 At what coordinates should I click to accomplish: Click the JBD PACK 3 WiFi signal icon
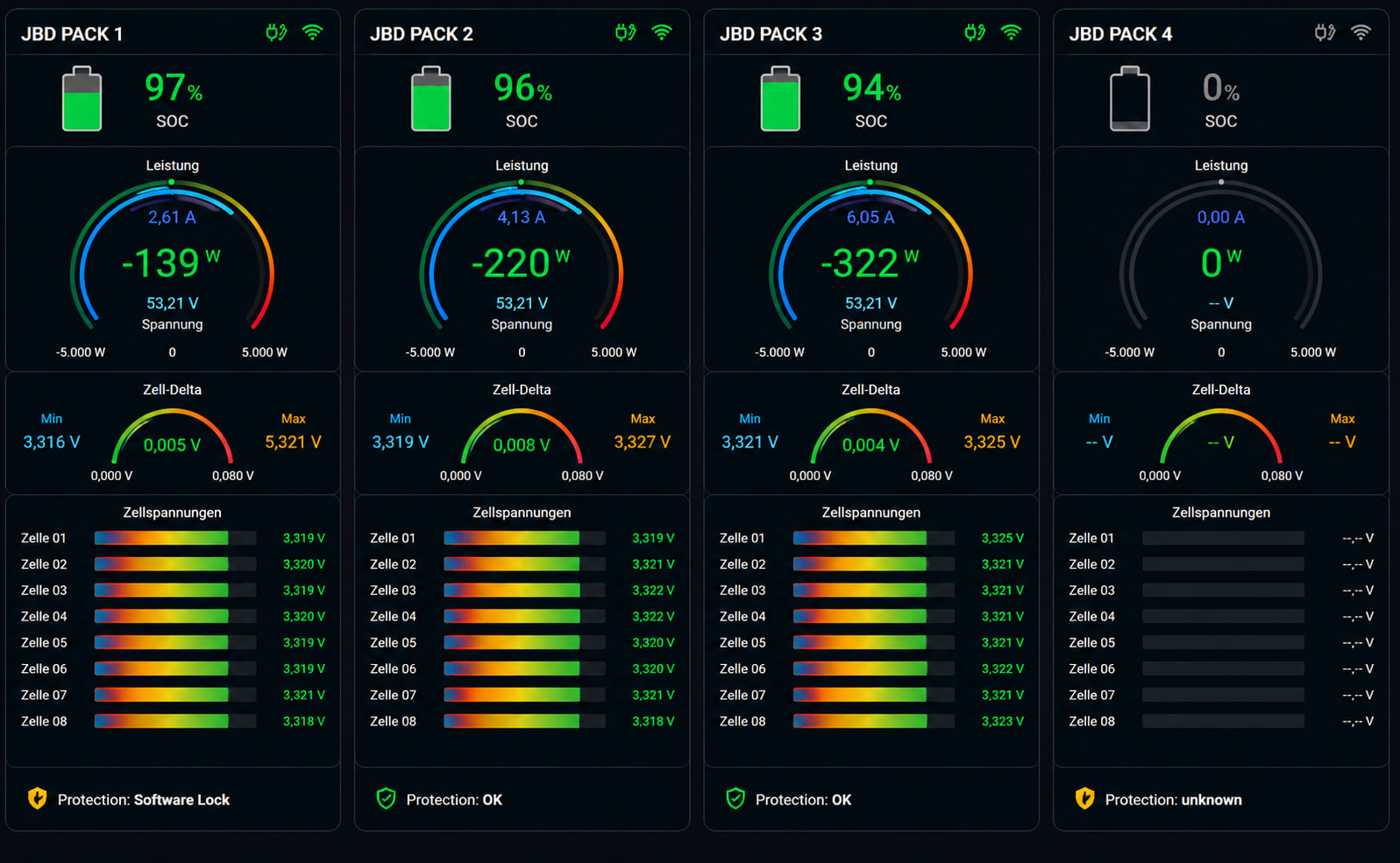(1011, 33)
